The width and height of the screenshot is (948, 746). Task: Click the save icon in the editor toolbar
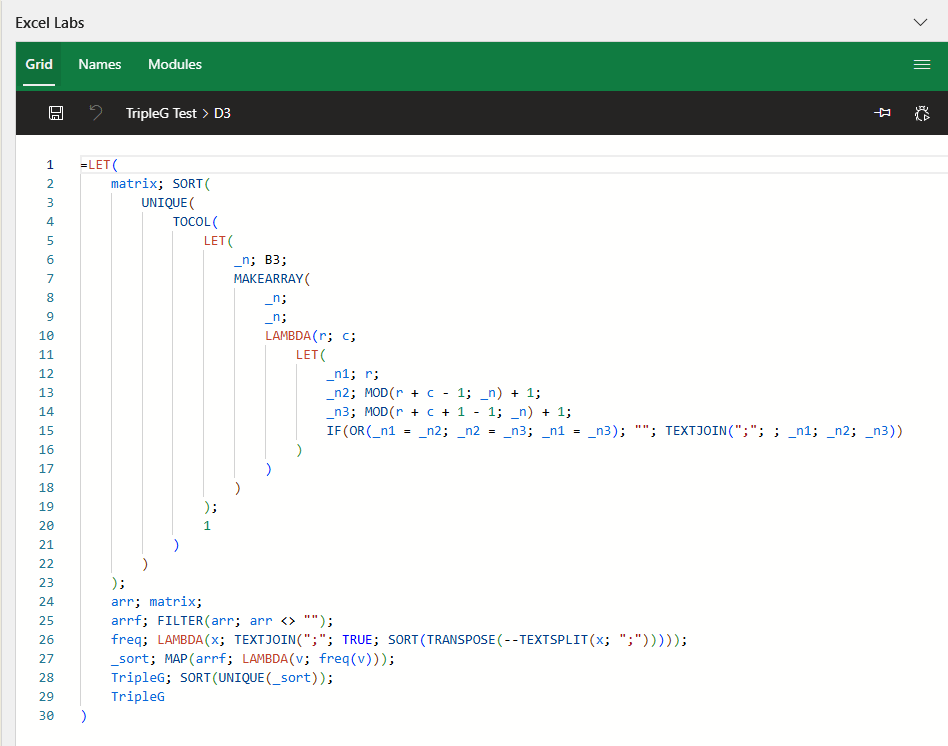pos(56,113)
